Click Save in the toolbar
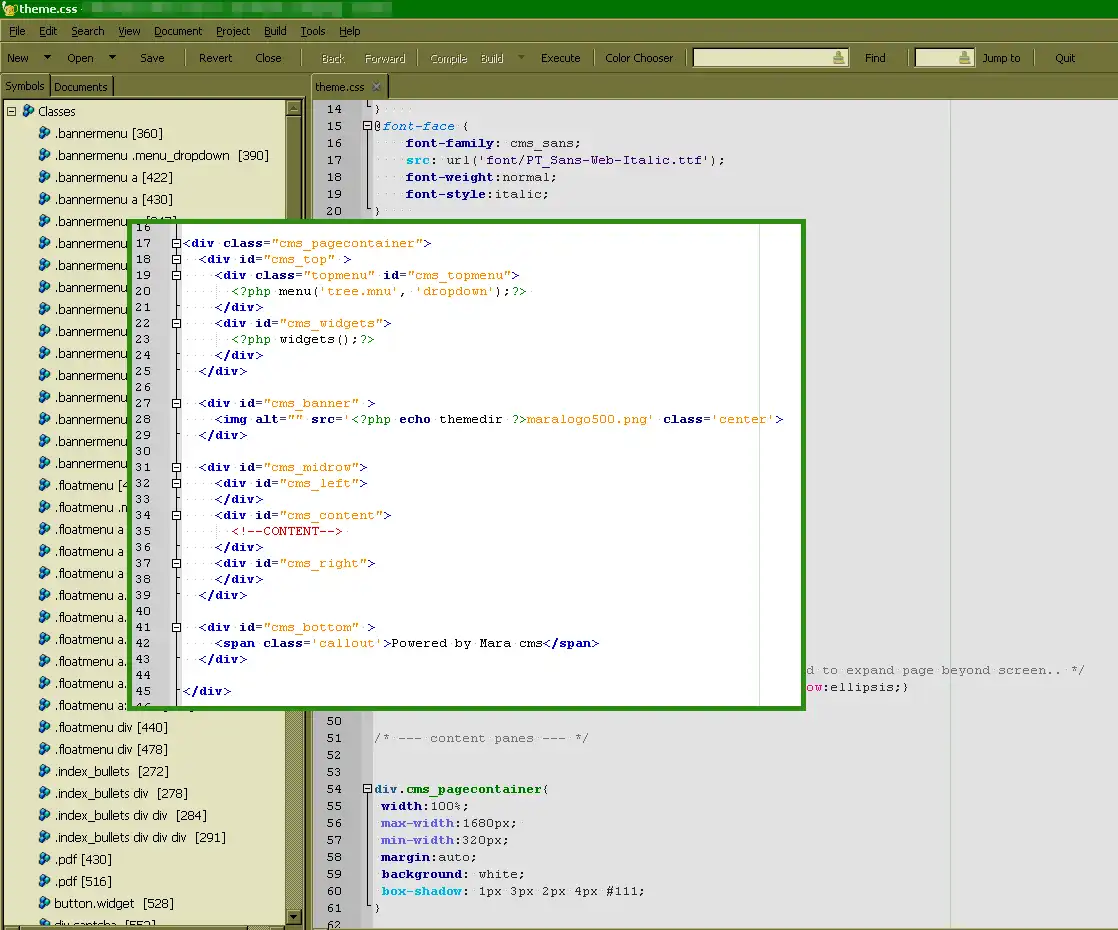 coord(152,58)
